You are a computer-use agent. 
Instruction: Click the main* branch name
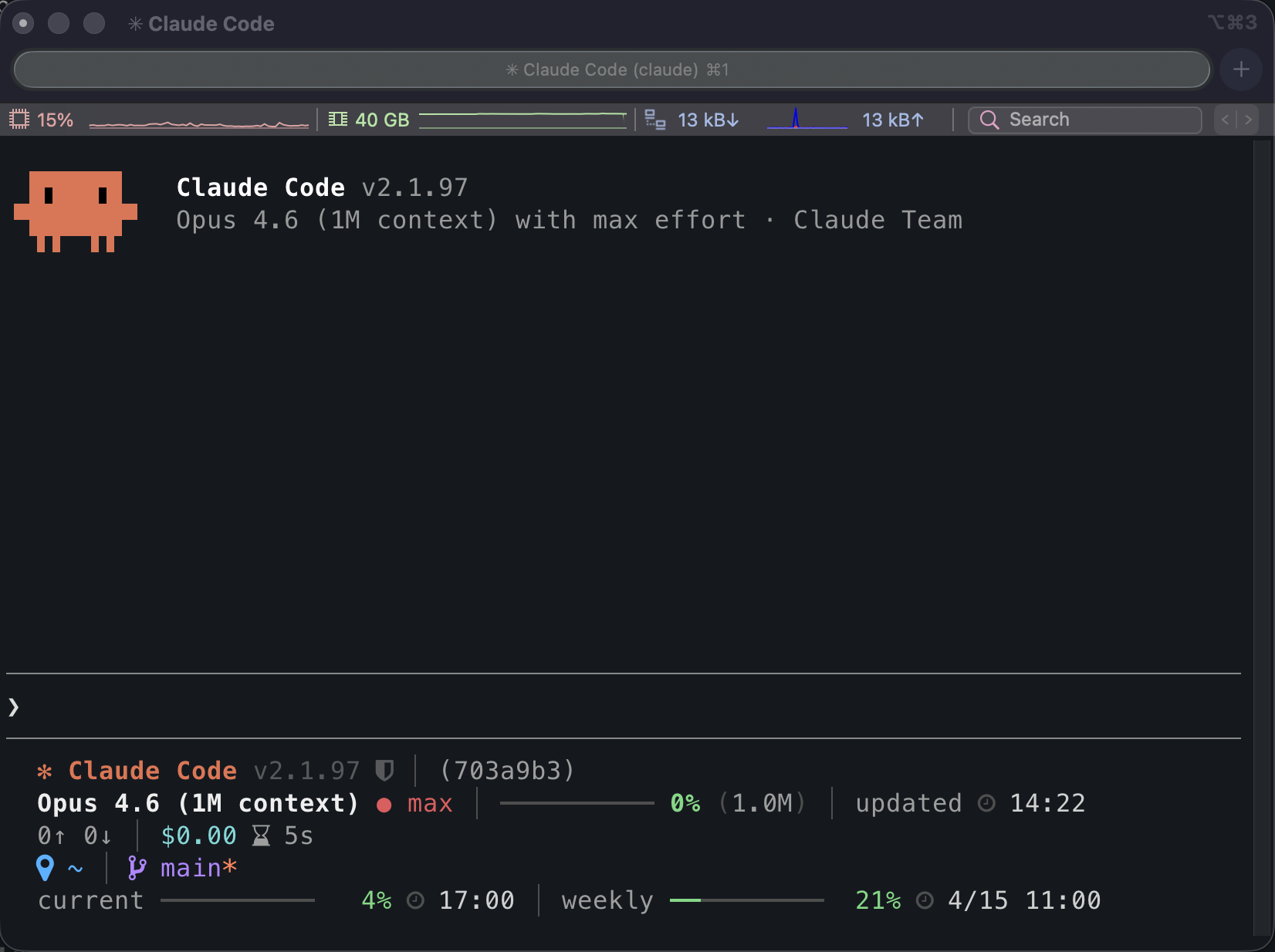click(199, 869)
